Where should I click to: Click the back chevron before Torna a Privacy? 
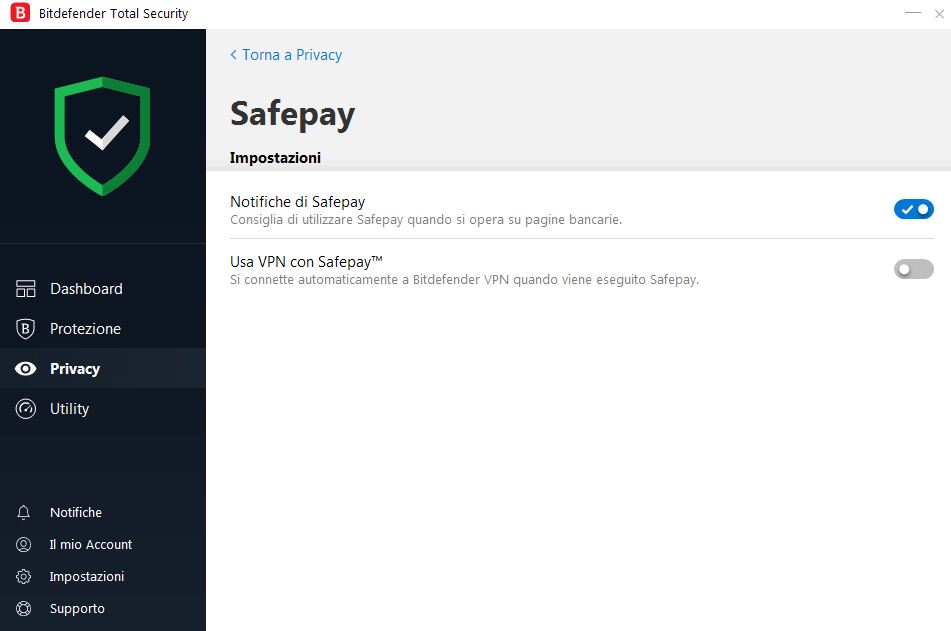tap(234, 55)
